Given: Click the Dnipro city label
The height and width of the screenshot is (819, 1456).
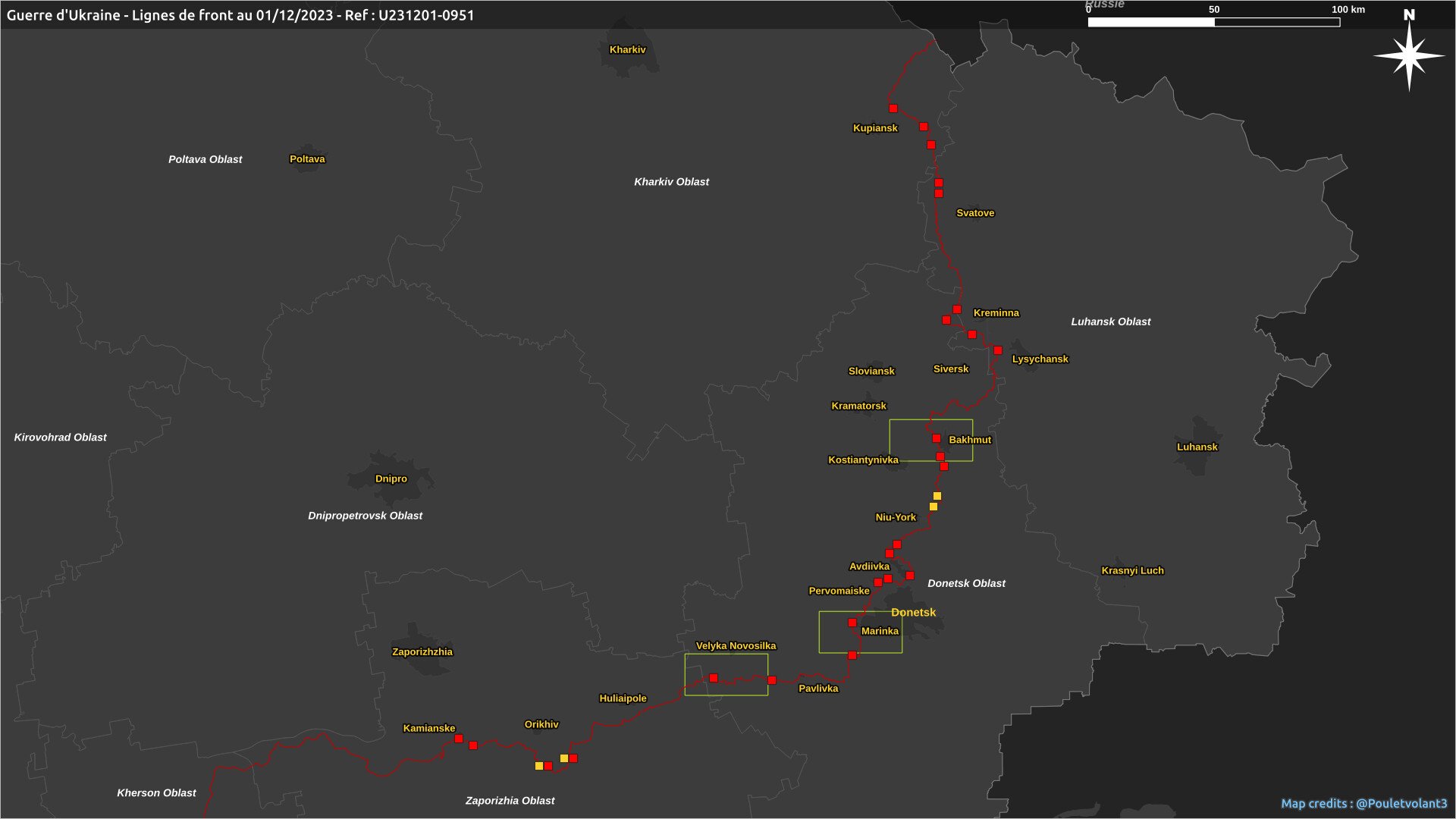Looking at the screenshot, I should pyautogui.click(x=391, y=479).
